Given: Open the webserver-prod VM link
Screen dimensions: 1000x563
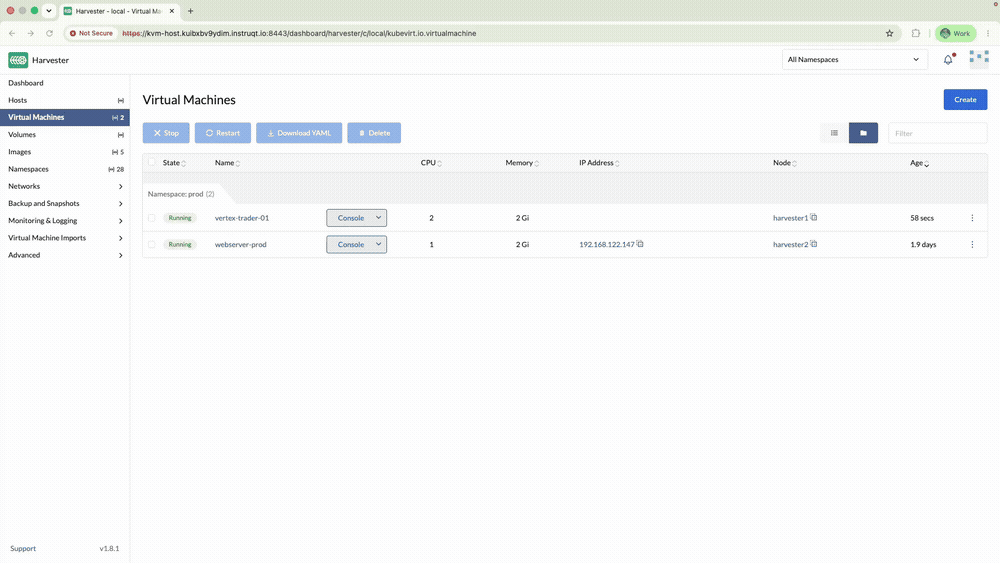Looking at the screenshot, I should (x=240, y=244).
